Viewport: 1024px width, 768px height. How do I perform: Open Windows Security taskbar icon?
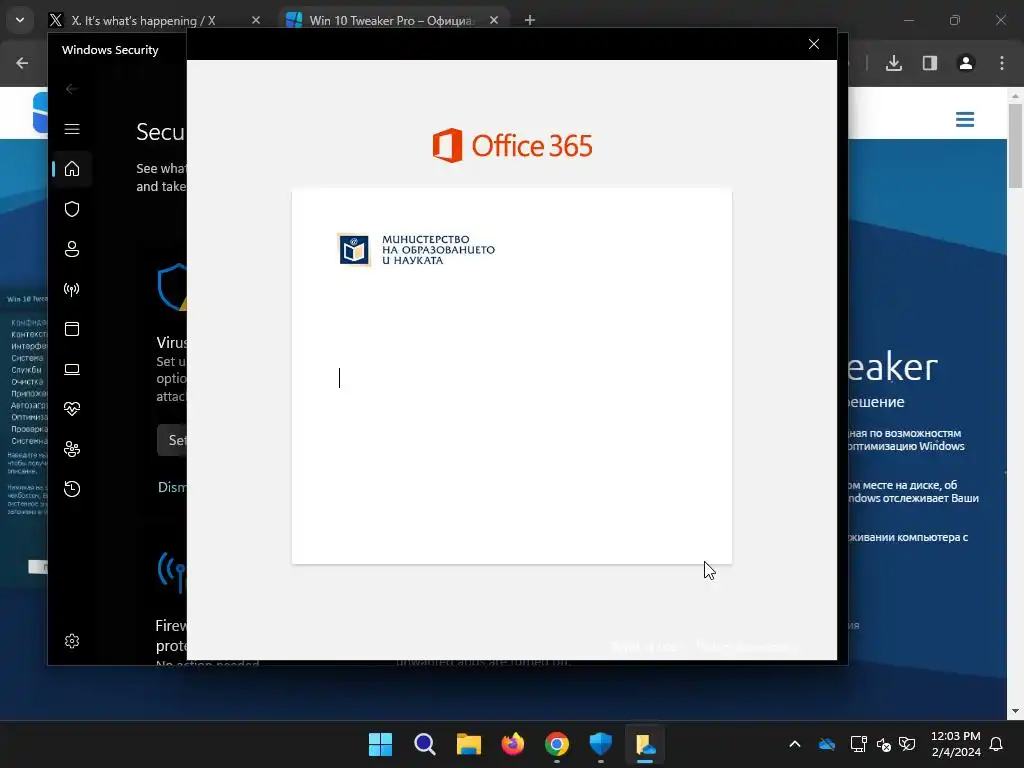pos(601,744)
